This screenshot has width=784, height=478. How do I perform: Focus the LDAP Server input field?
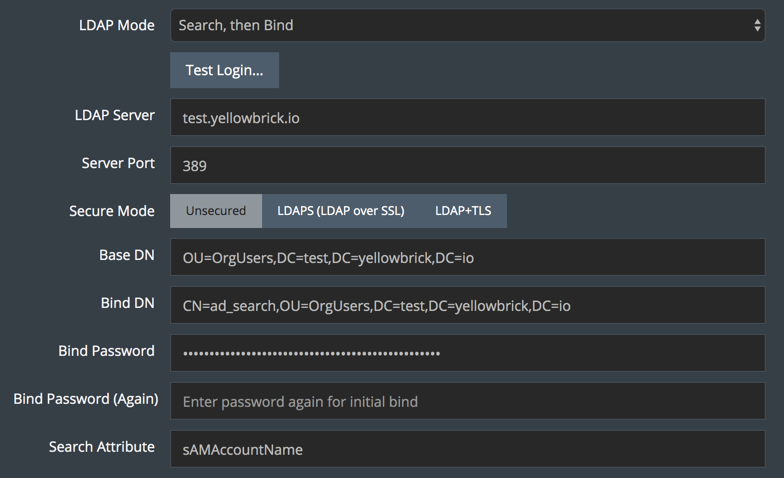pos(467,118)
